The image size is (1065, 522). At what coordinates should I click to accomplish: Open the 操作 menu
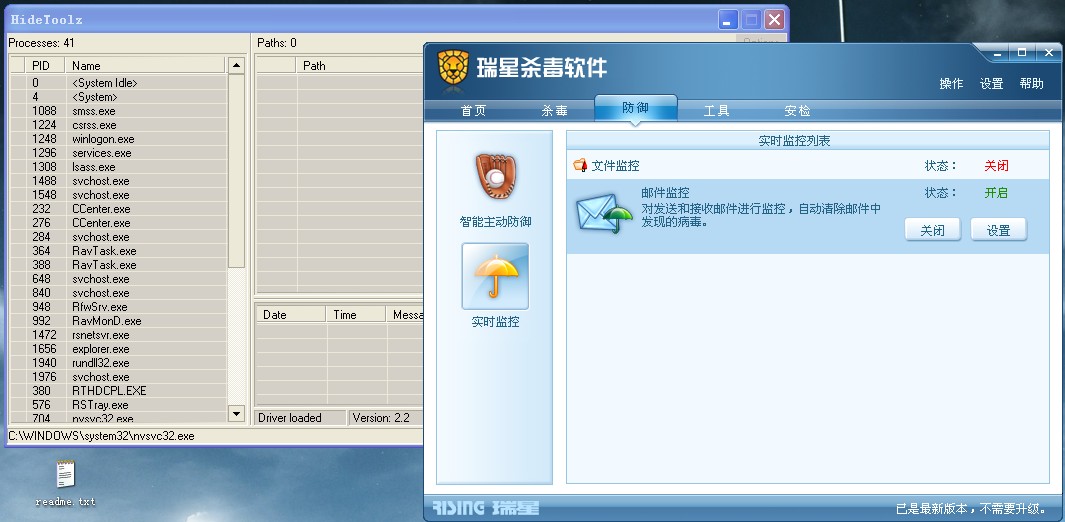951,83
